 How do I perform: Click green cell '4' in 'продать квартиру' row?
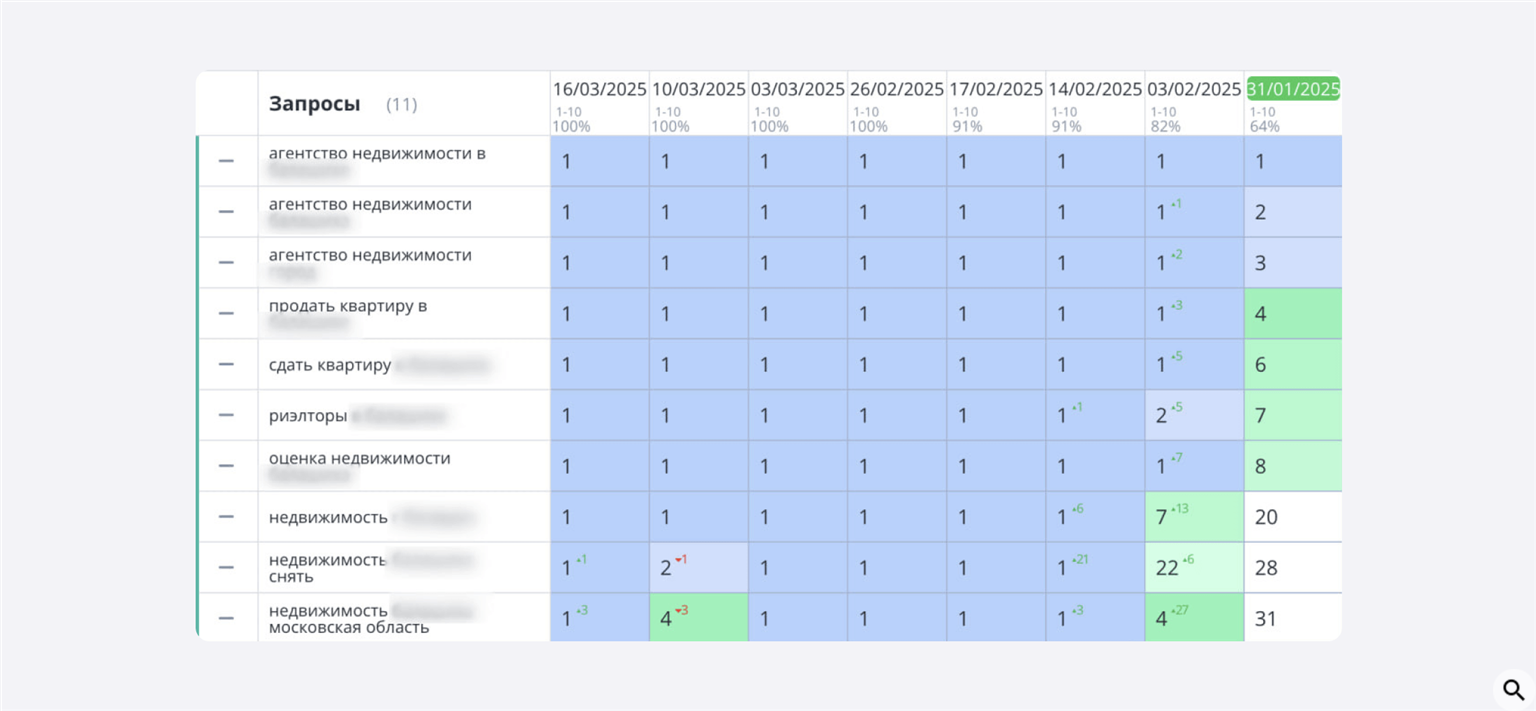1293,313
